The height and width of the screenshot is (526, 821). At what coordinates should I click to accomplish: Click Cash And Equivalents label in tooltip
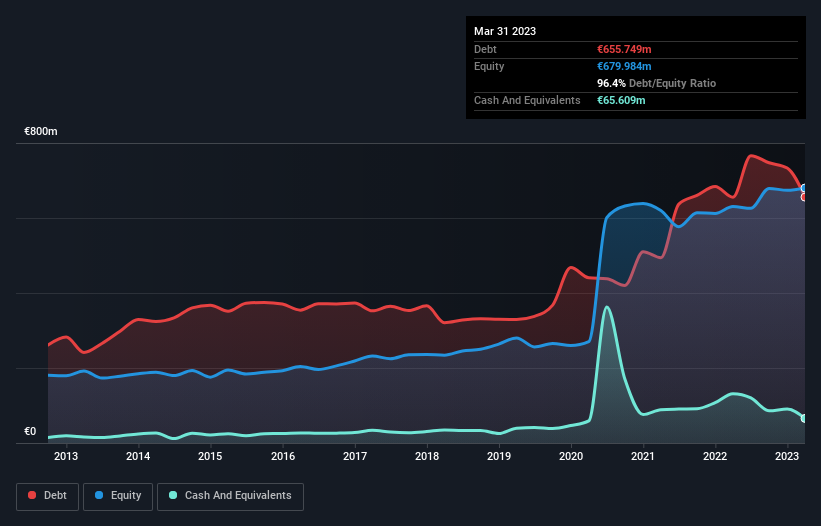[x=527, y=100]
